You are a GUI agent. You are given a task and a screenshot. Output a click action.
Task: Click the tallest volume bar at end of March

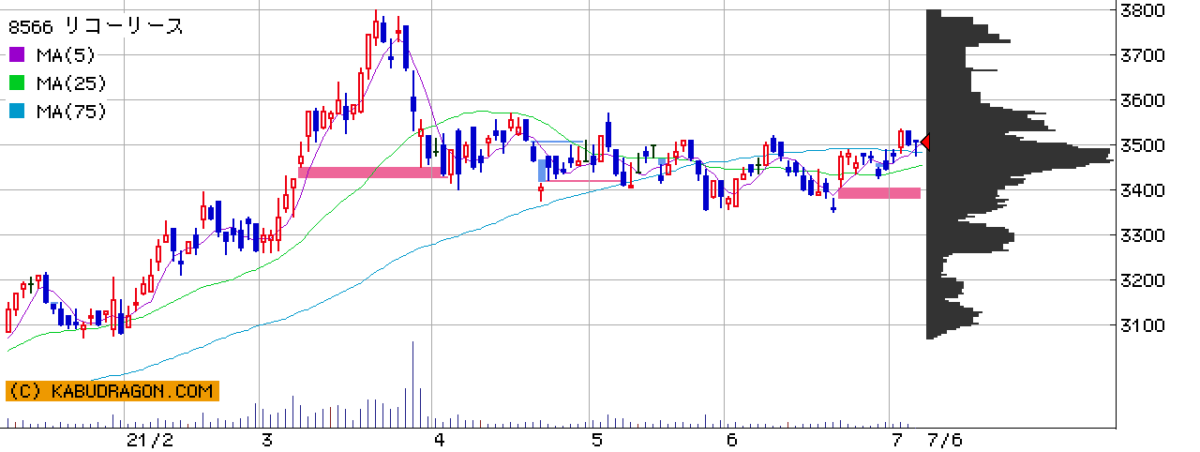412,384
